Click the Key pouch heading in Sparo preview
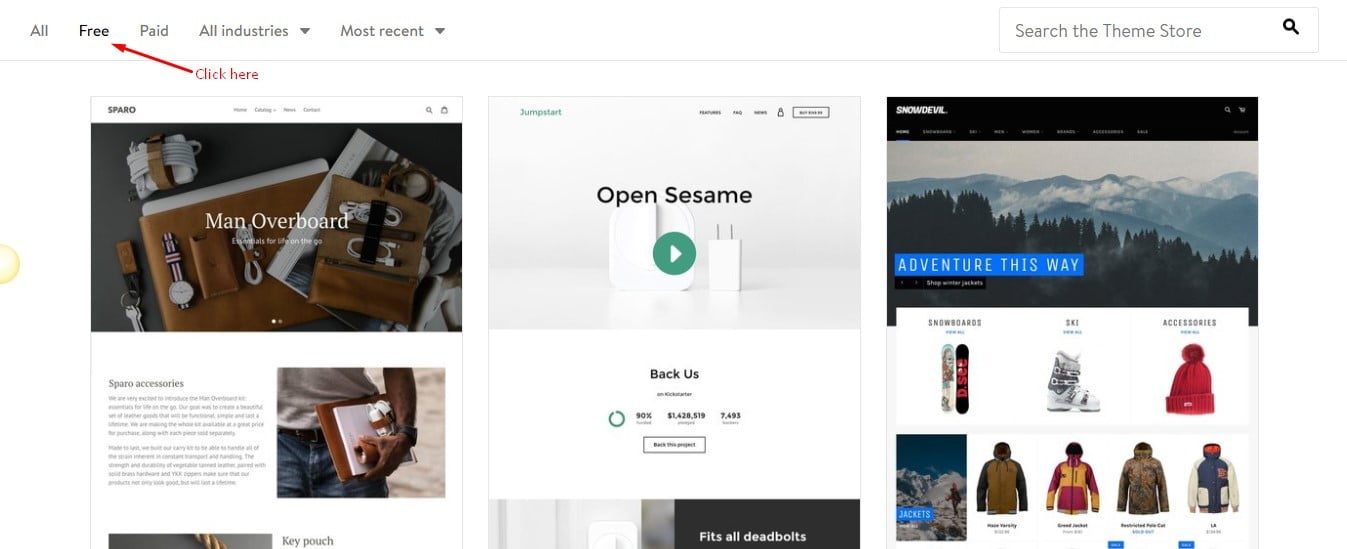1347x549 pixels. 307,541
